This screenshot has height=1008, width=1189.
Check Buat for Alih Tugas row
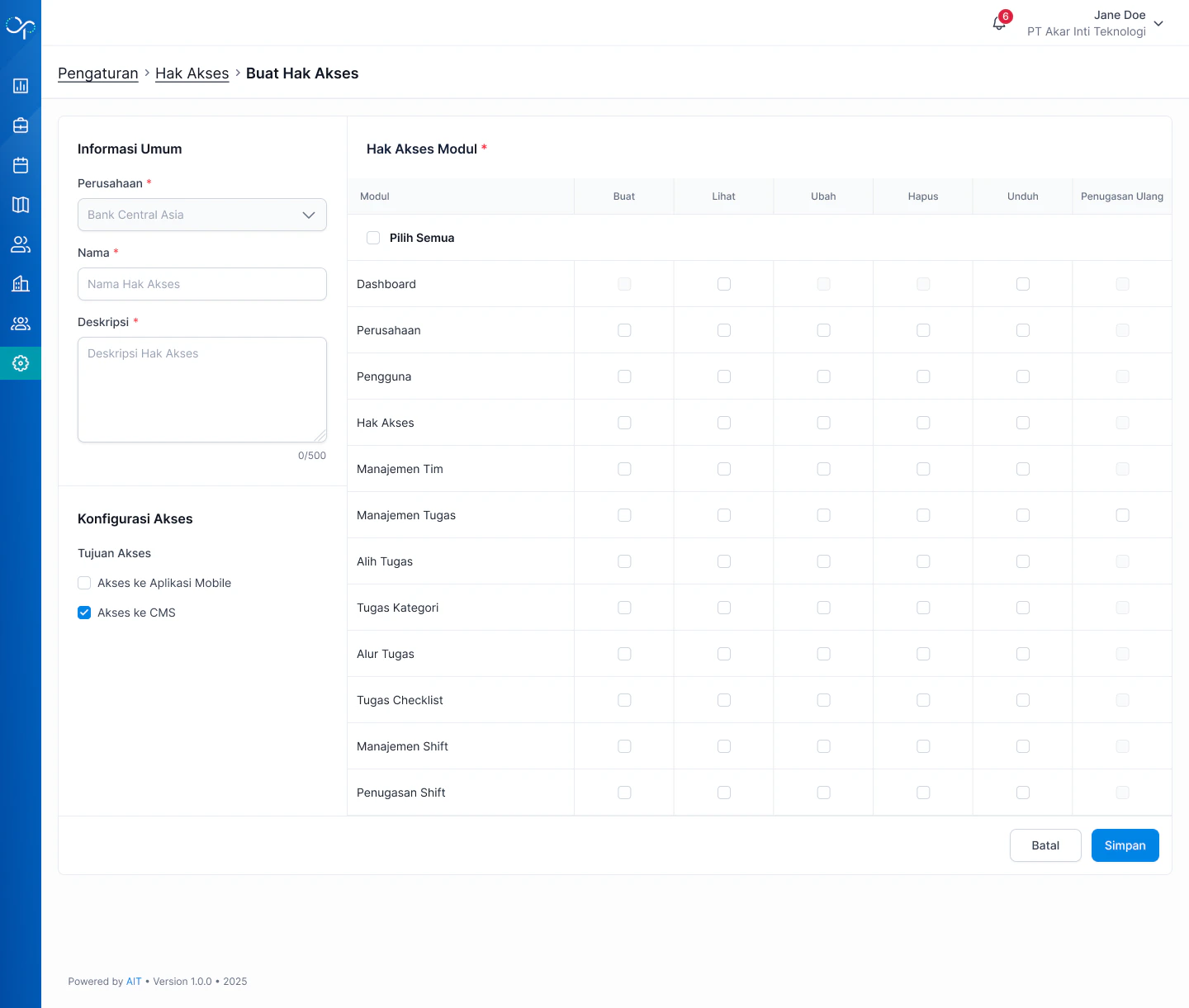click(x=624, y=561)
